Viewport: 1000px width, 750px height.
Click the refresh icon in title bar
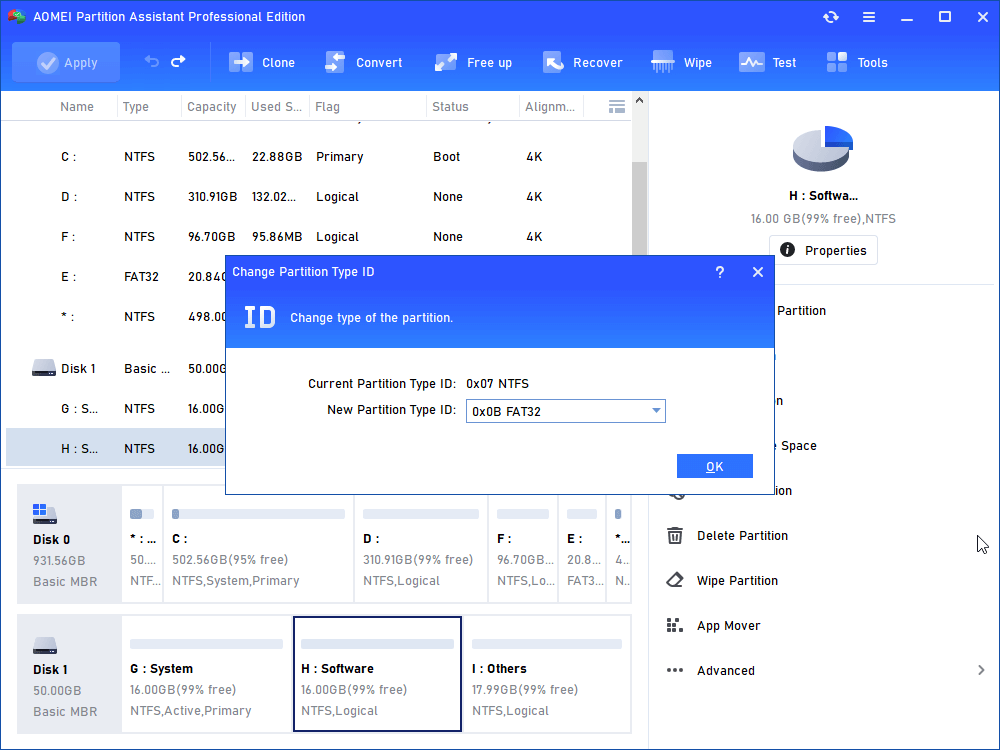[x=830, y=17]
